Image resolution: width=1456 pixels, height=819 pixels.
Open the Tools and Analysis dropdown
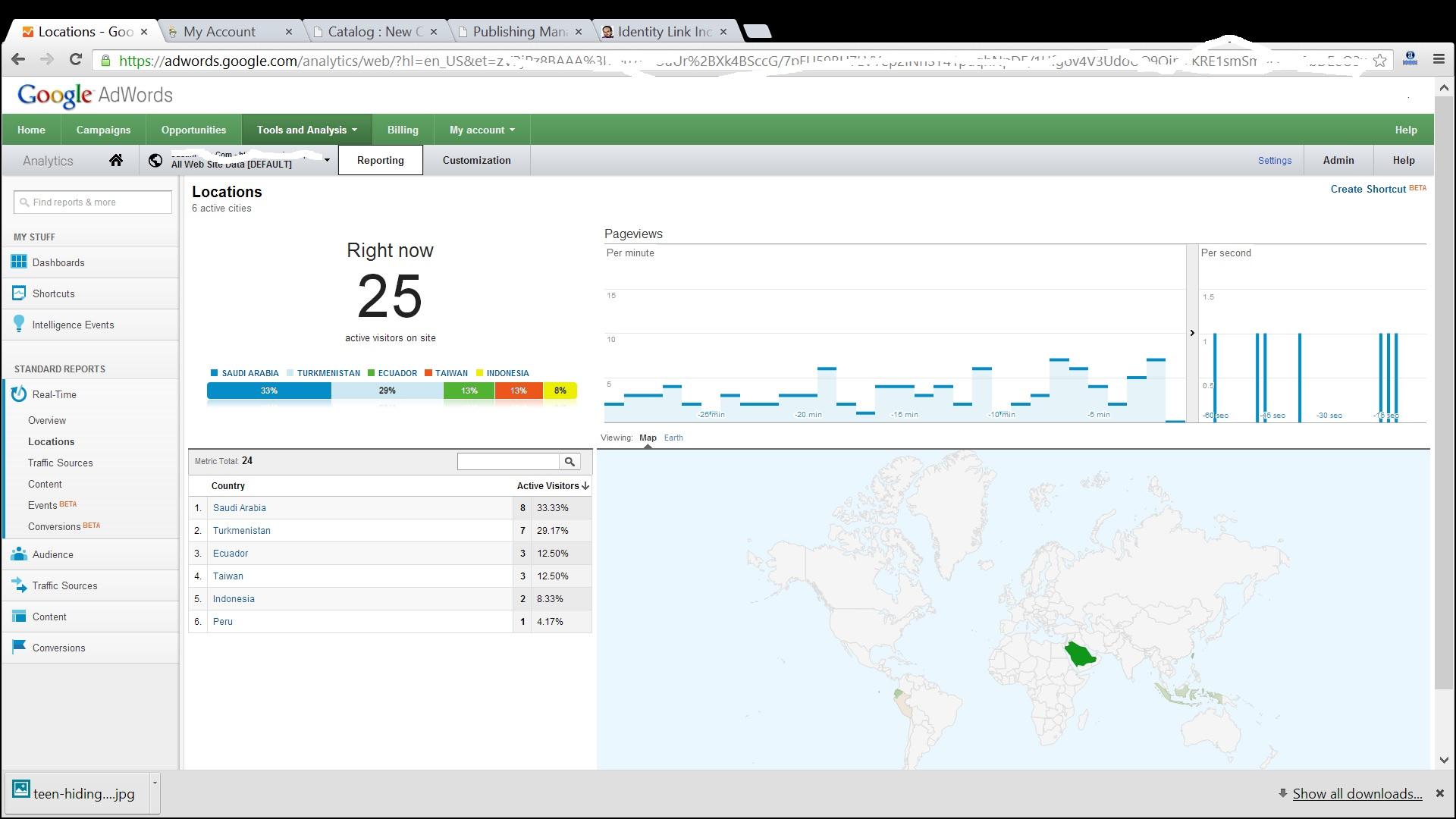tap(306, 130)
